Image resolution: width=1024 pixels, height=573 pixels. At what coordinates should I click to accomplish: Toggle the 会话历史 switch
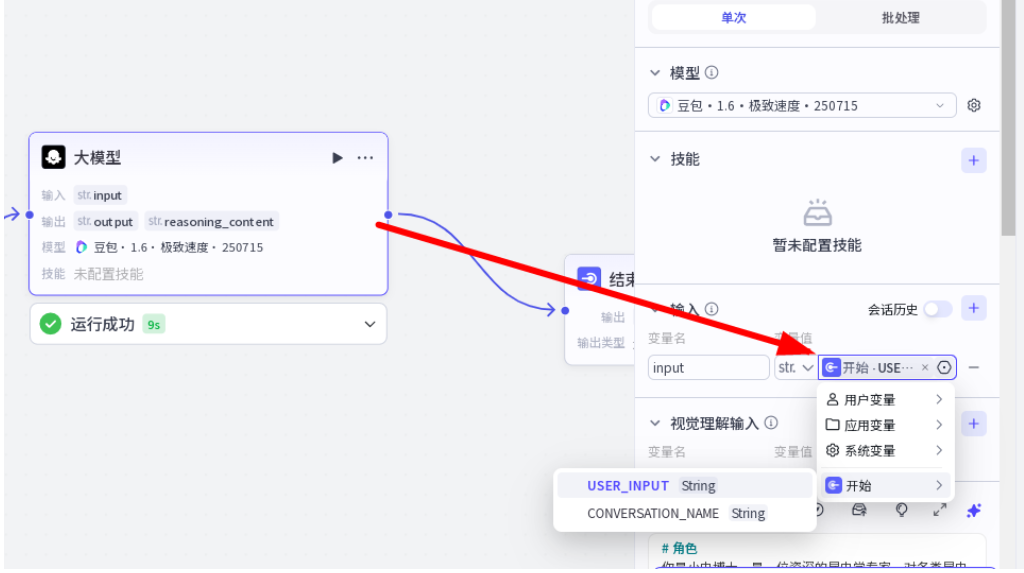click(937, 309)
